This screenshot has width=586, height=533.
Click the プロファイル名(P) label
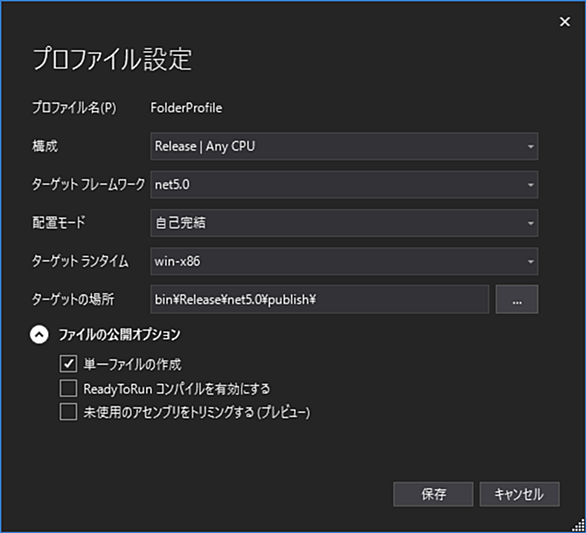74,108
